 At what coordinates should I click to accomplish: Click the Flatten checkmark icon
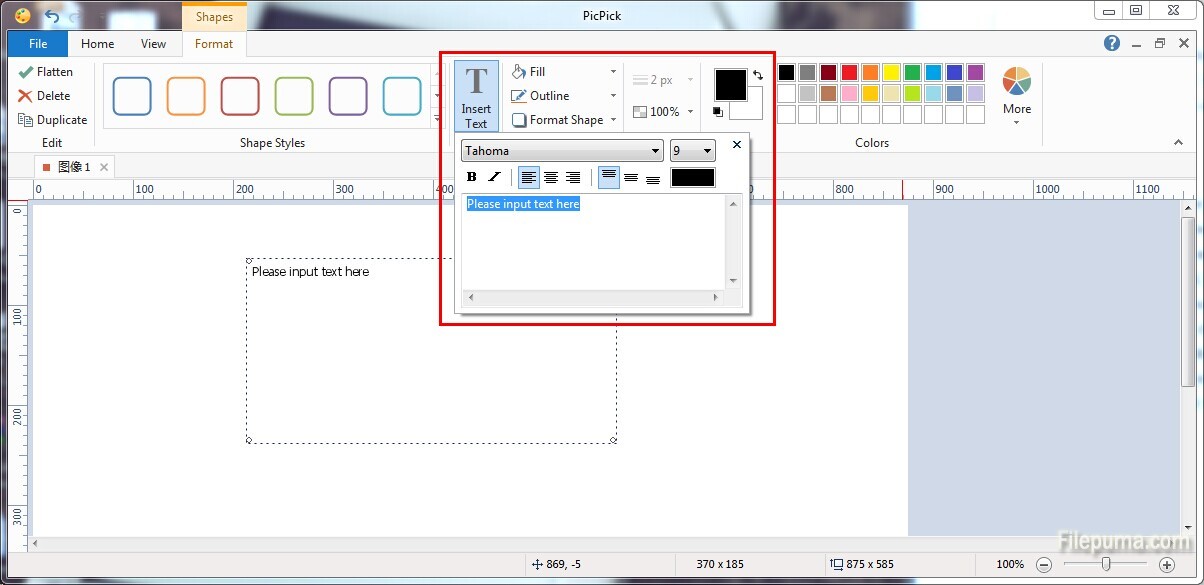coord(26,72)
